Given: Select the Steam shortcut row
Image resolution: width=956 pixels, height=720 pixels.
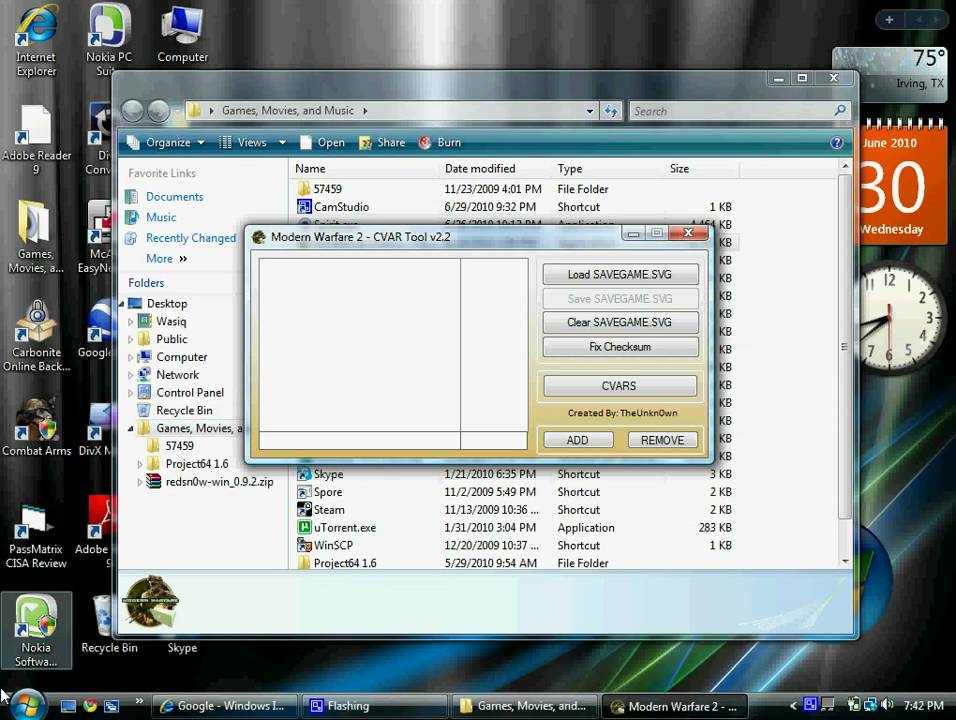Looking at the screenshot, I should pyautogui.click(x=514, y=510).
